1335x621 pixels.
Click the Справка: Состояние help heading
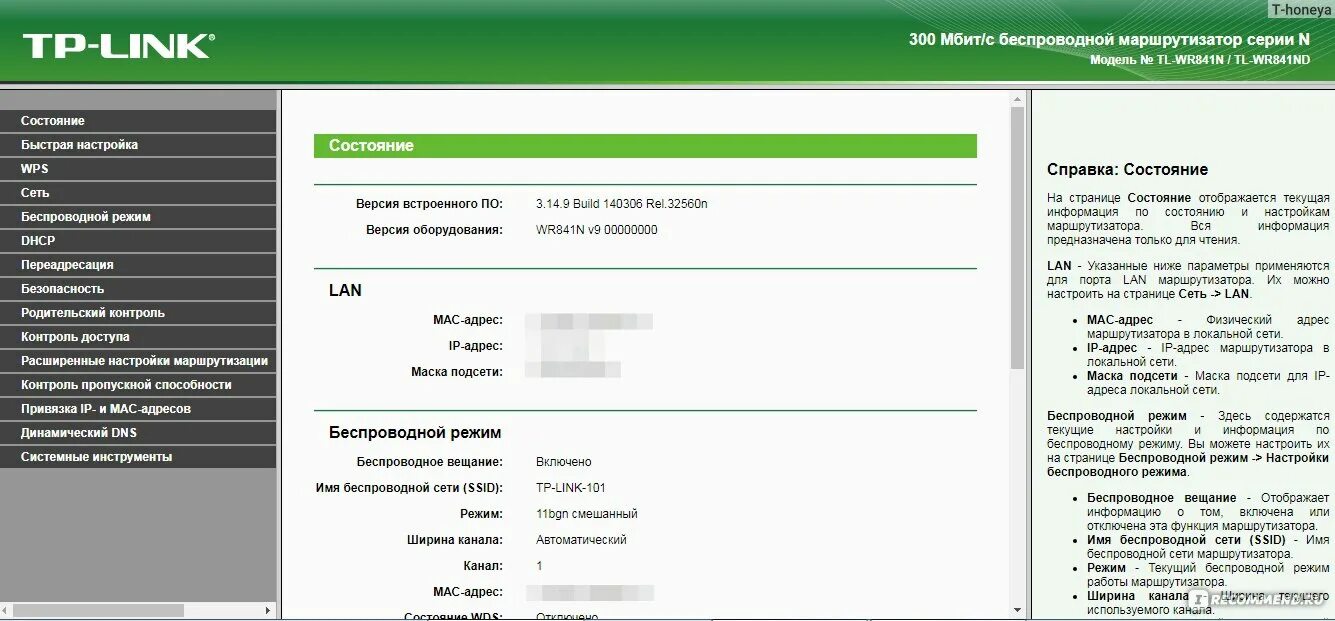point(1127,170)
